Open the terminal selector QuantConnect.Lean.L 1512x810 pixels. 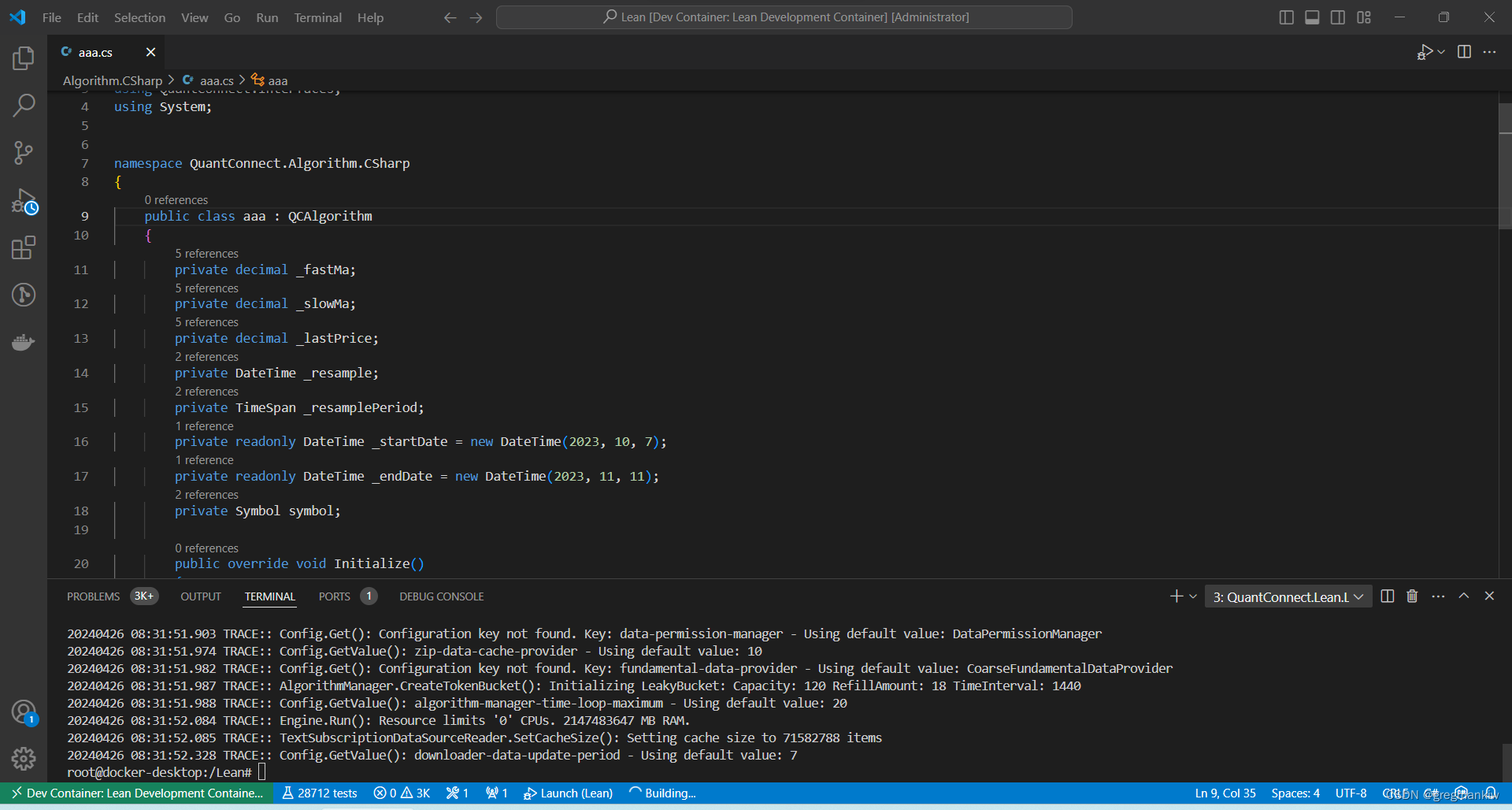1288,597
